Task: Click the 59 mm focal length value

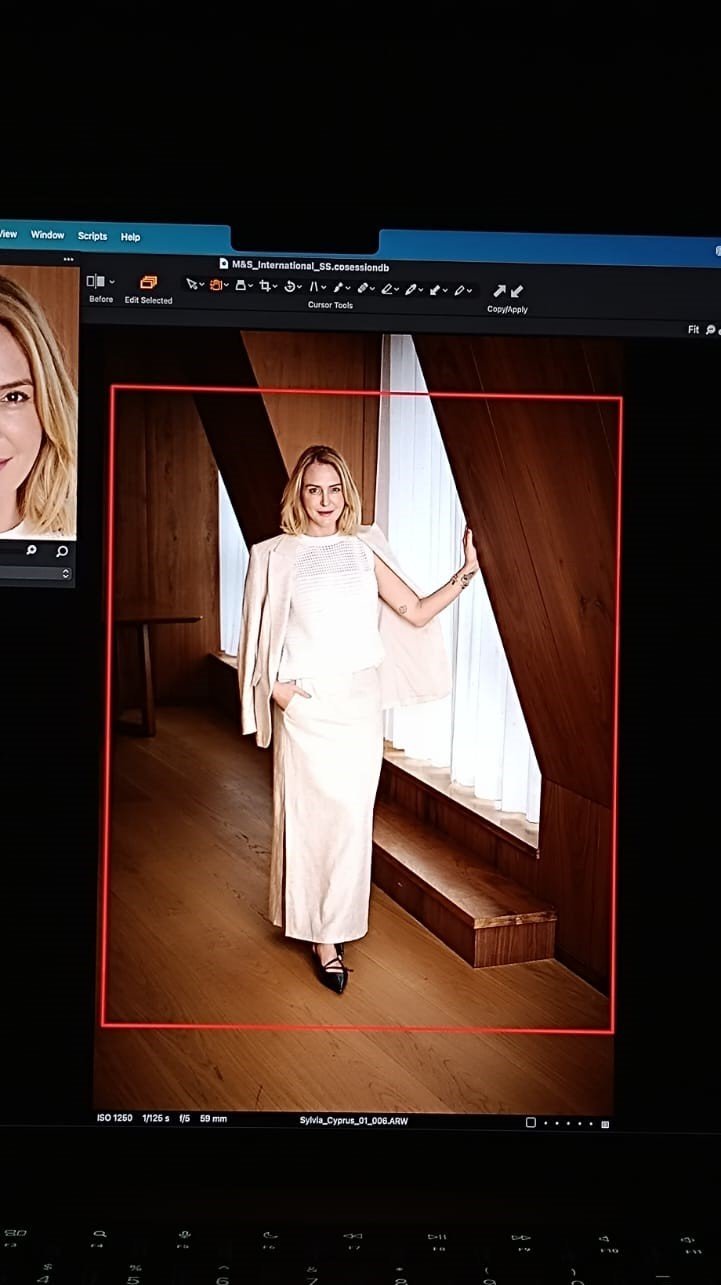Action: pos(213,1118)
